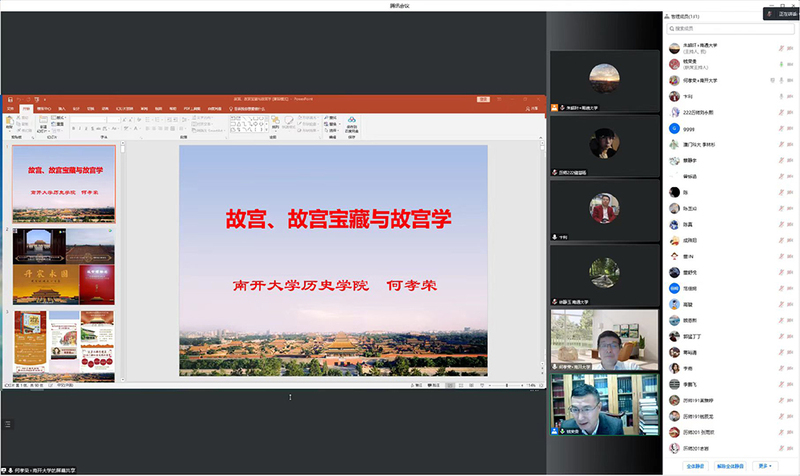This screenshot has height=476, width=800.
Task: Toggle microphone of 朱峭玎+南通大学
Action: 779,46
